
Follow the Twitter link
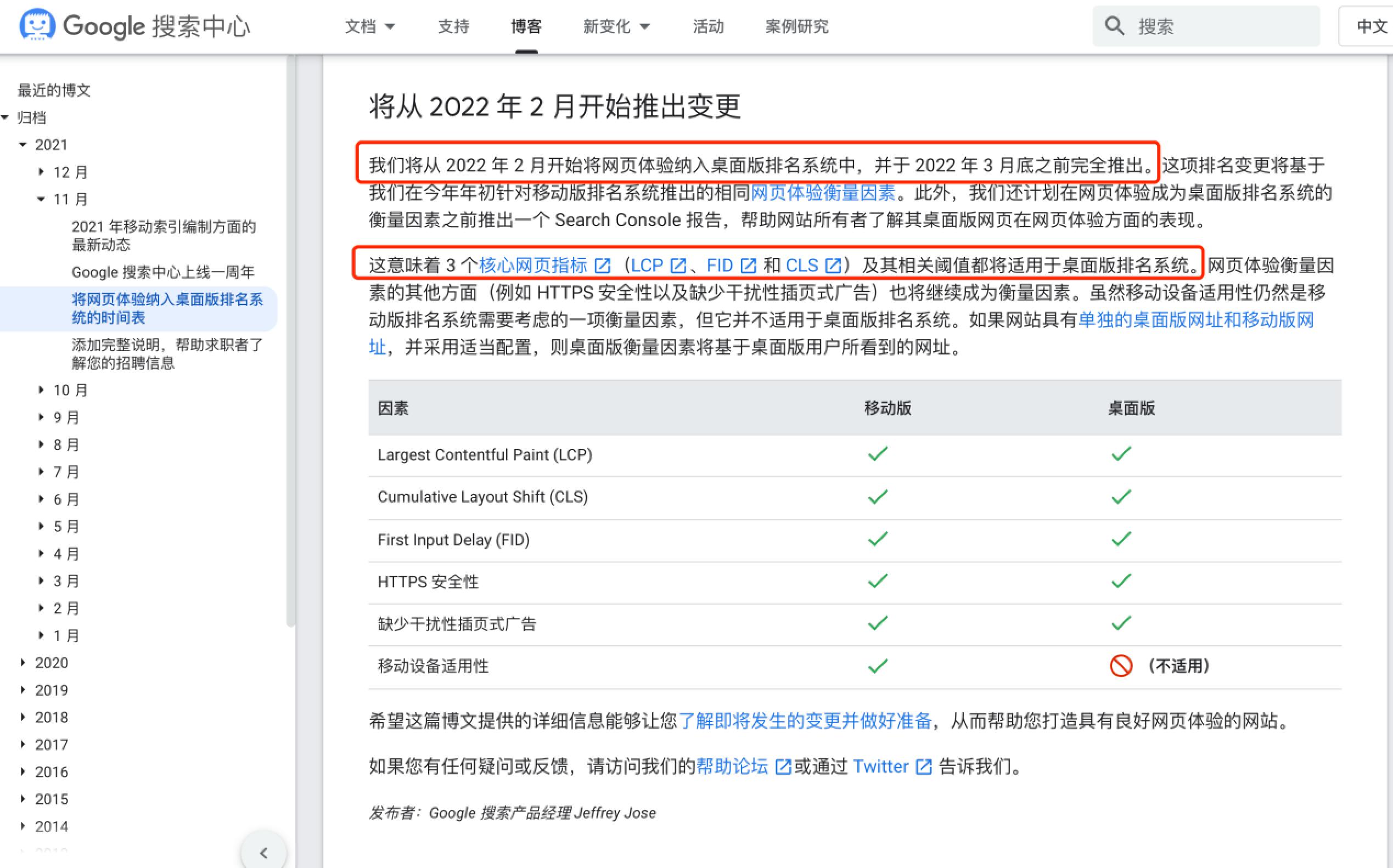[880, 766]
